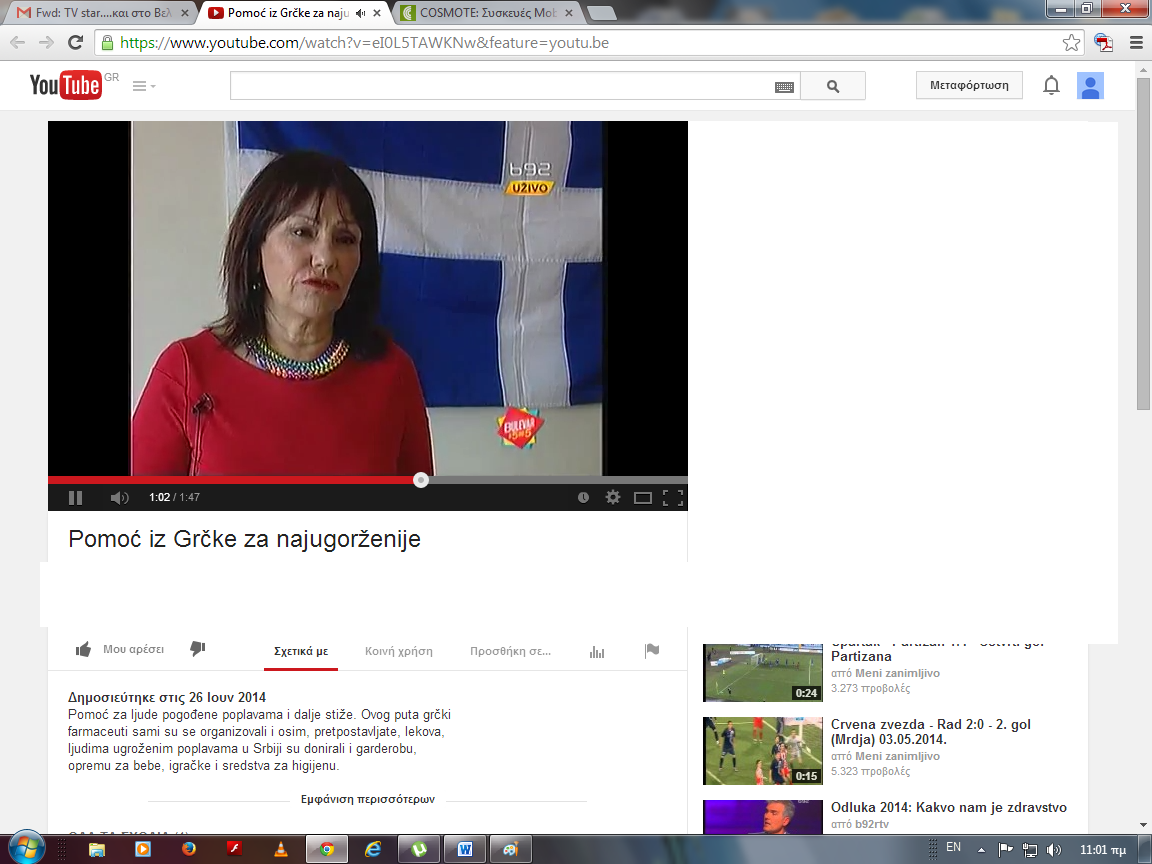Dislike the video with thumbs down
Screen dimensions: 1152x864
click(x=198, y=649)
